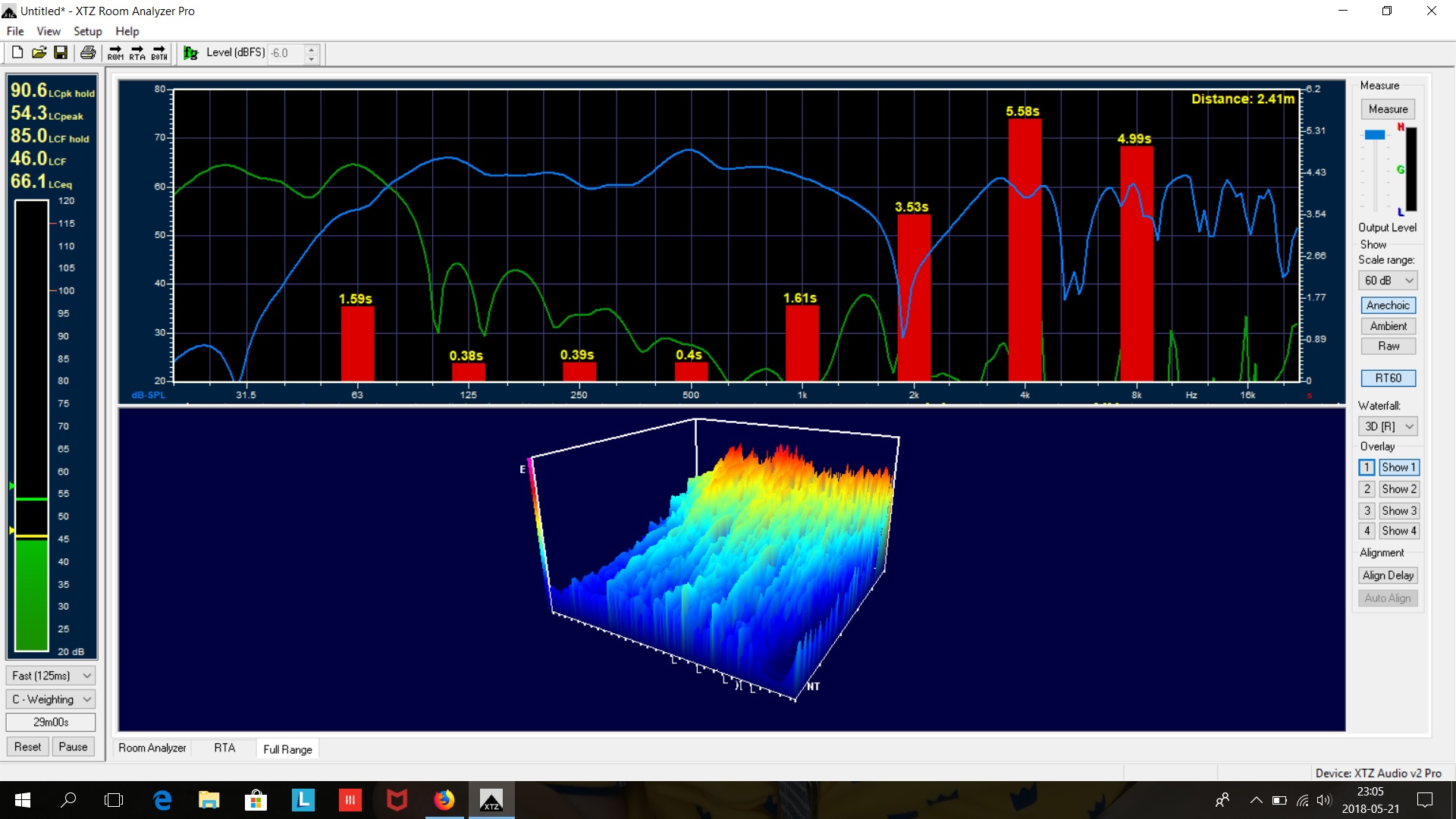Open the Setup menu
Viewport: 1456px width, 819px height.
click(87, 31)
